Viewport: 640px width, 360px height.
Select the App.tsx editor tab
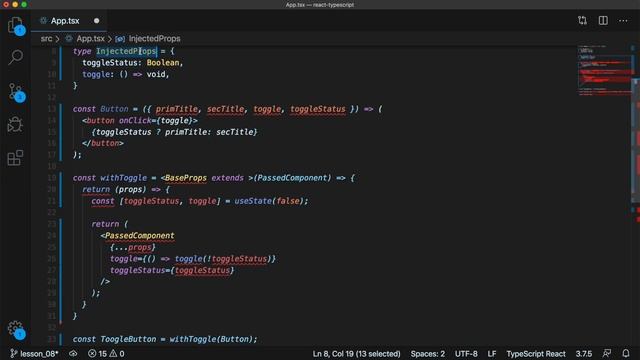pyautogui.click(x=69, y=21)
